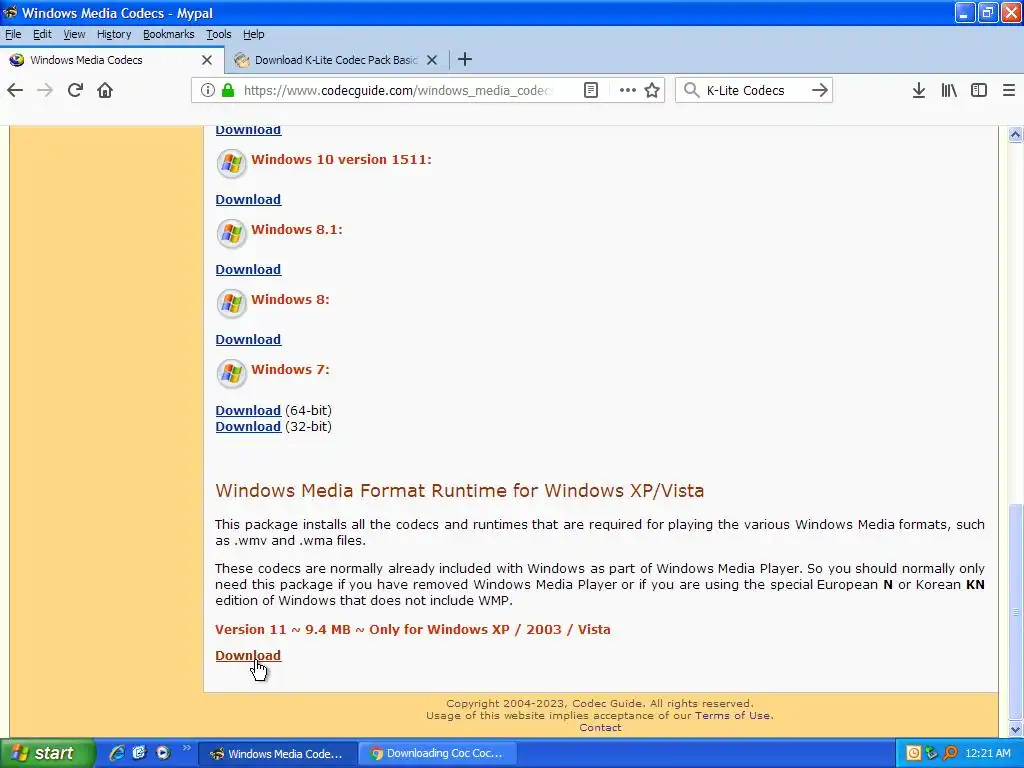This screenshot has height=768, width=1024.
Task: Click the vertical scrollbar thumb
Action: [x=1015, y=611]
